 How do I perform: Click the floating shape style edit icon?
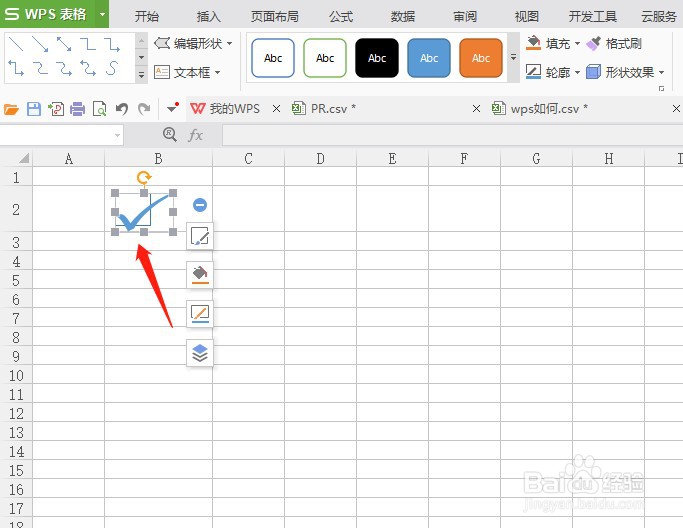200,236
